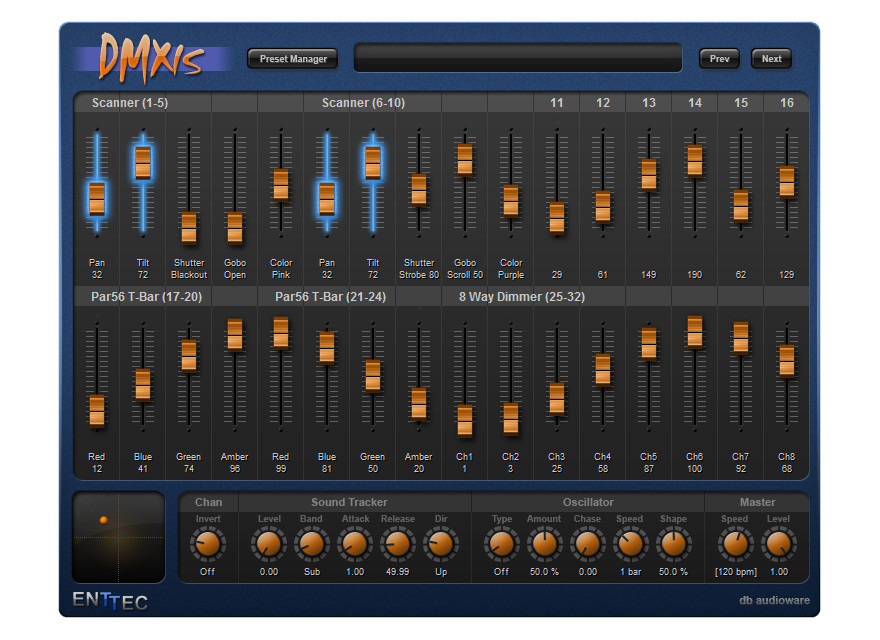Click the Ch1 dimmer fader

[465, 420]
